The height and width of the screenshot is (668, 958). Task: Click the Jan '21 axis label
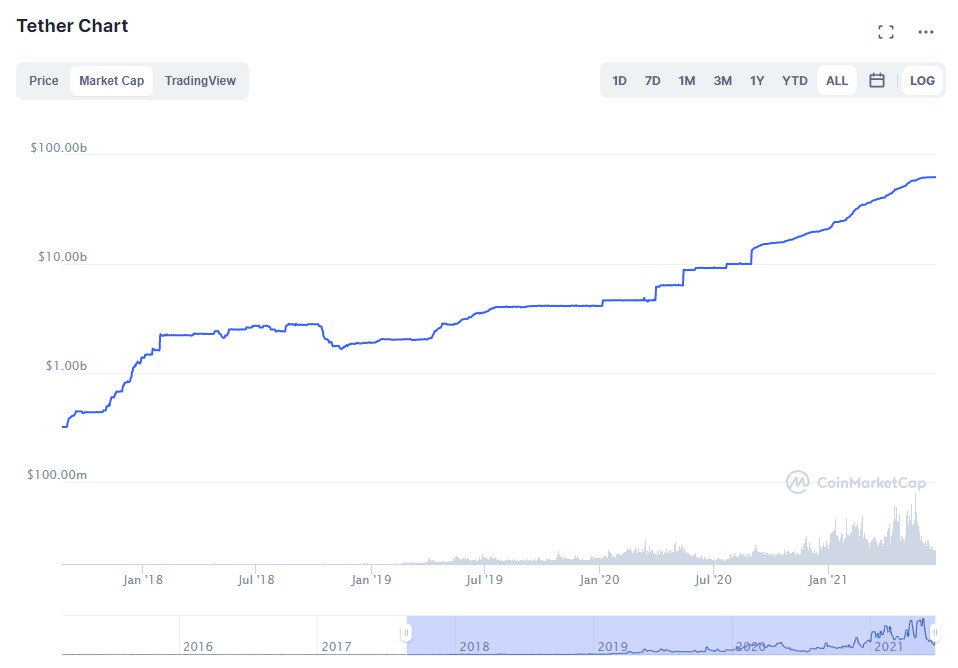(x=827, y=579)
